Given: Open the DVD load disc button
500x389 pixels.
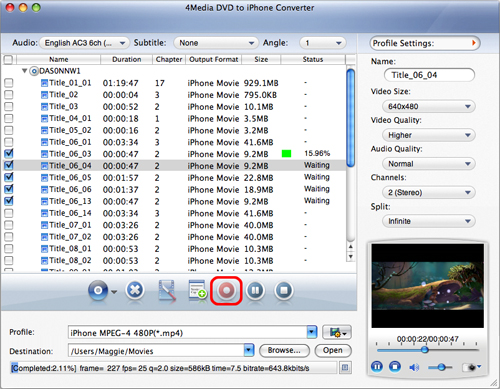Looking at the screenshot, I should (x=98, y=290).
